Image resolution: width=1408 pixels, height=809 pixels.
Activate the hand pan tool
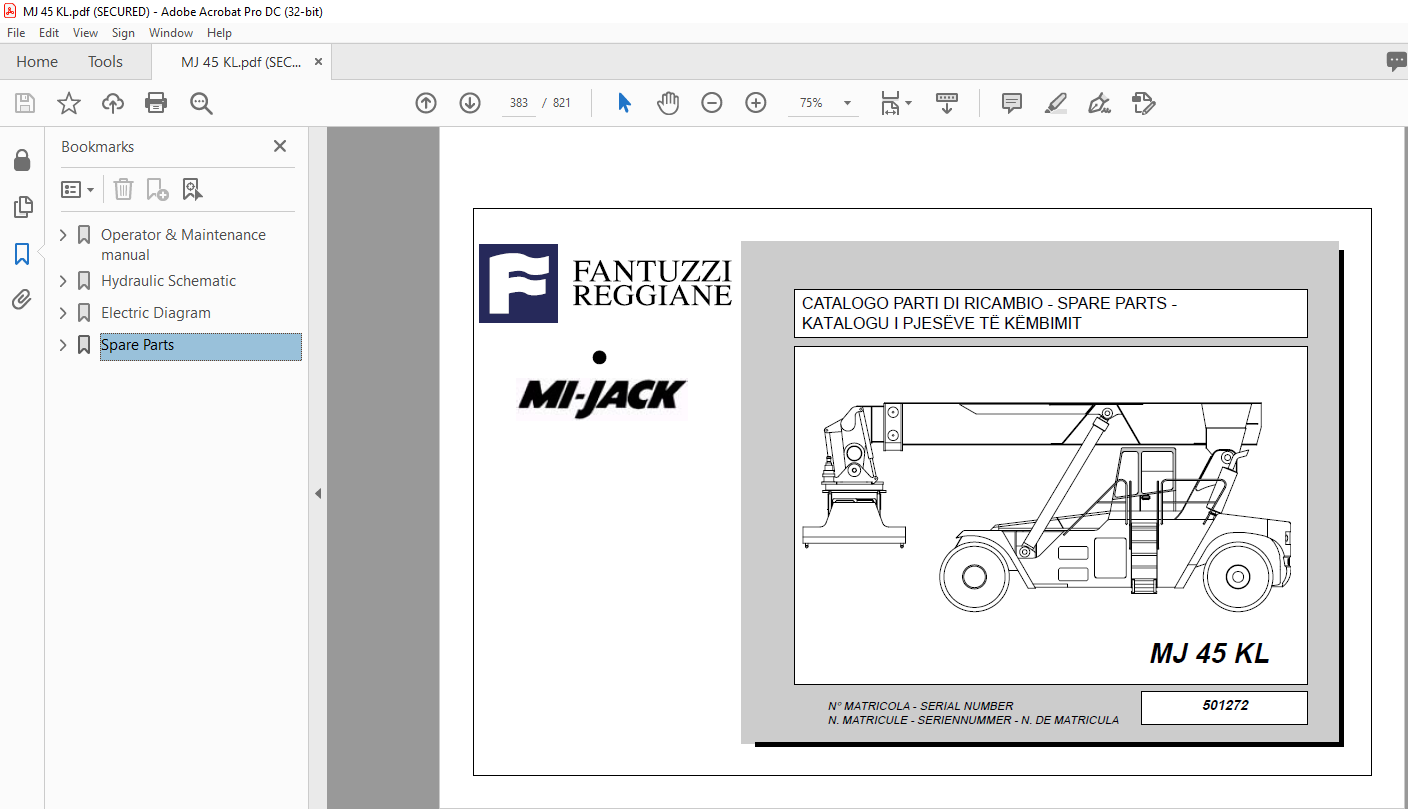click(668, 103)
